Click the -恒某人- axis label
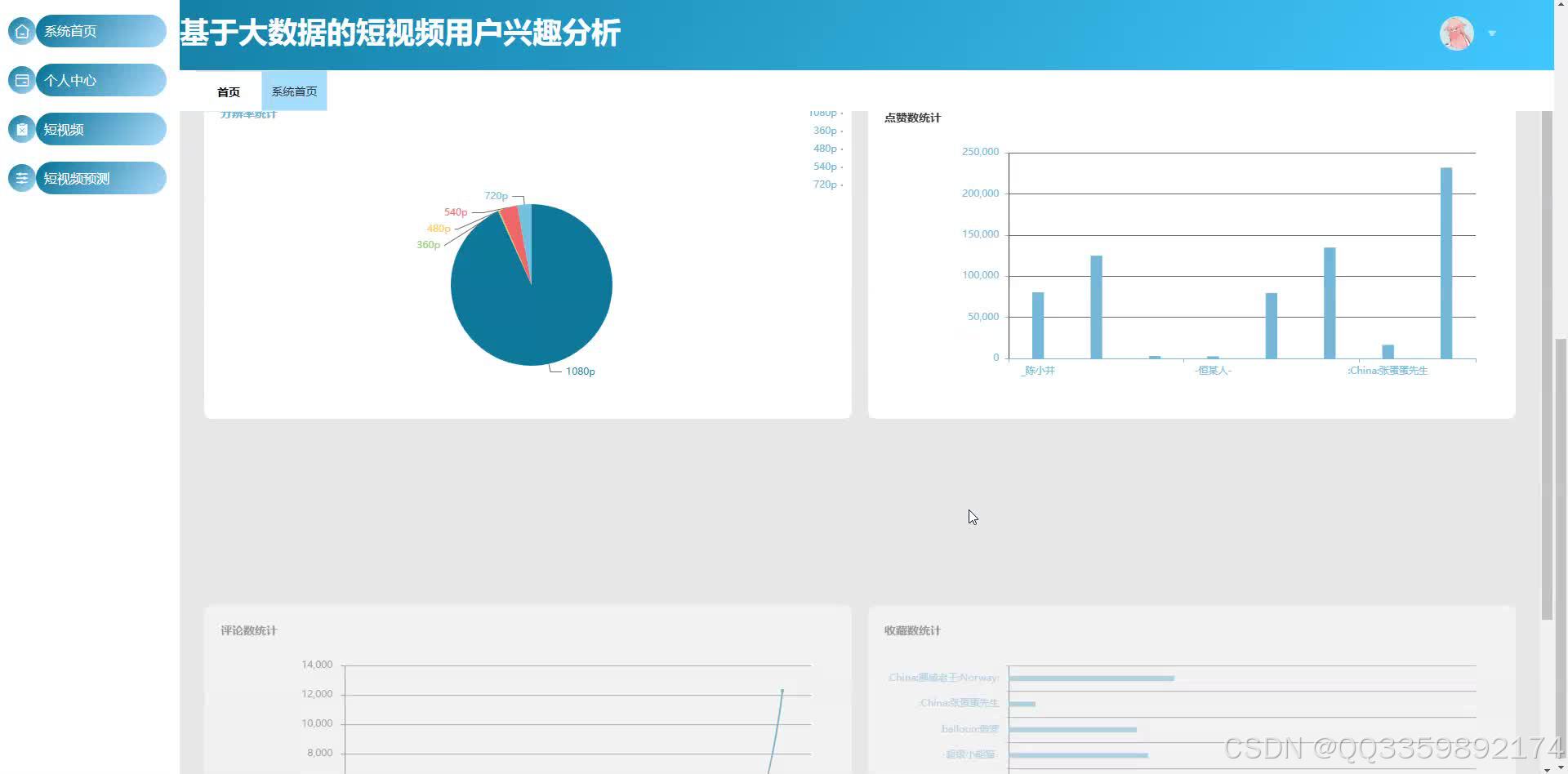 click(x=1213, y=371)
